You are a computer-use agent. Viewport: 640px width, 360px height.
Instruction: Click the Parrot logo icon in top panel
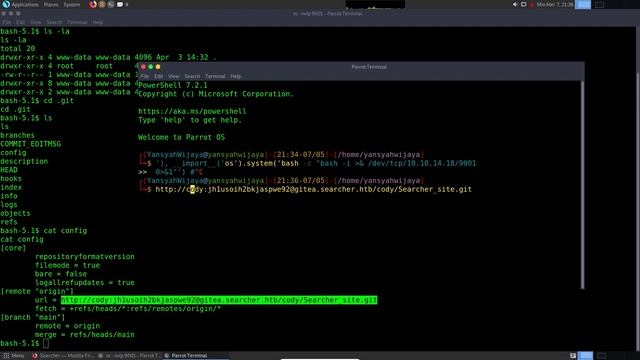tap(6, 4)
